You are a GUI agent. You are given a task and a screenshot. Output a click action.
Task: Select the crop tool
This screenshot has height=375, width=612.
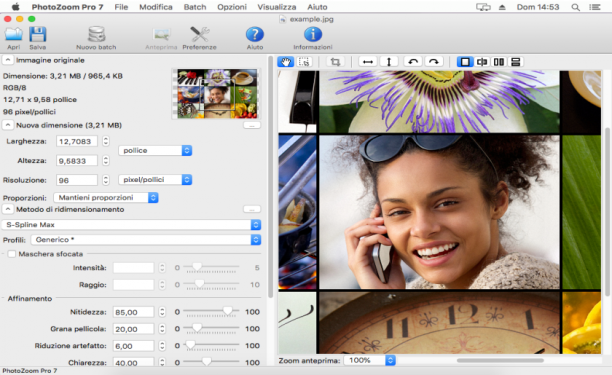tap(335, 62)
